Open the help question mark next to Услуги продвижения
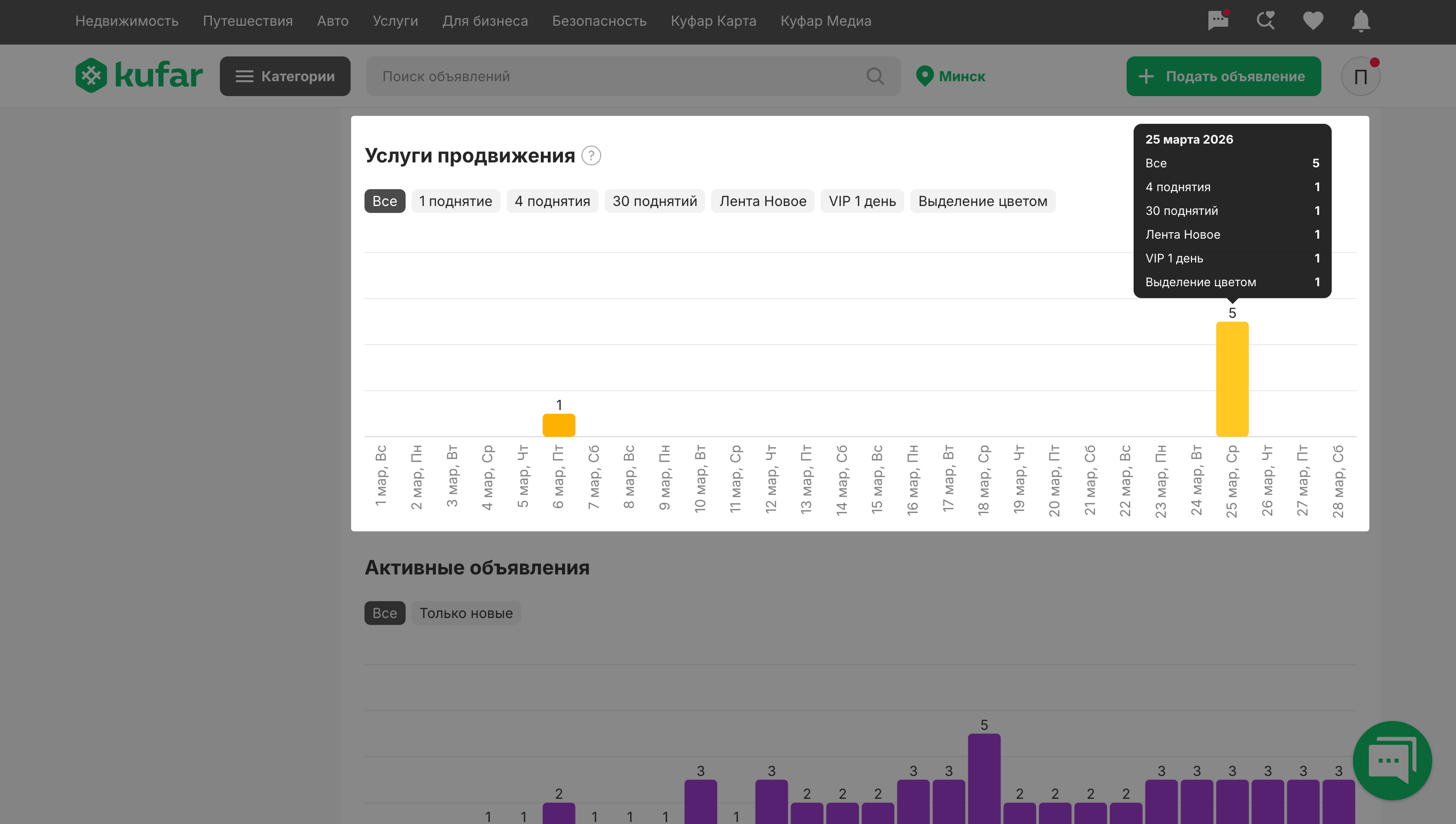This screenshot has width=1456, height=824. coord(591,155)
